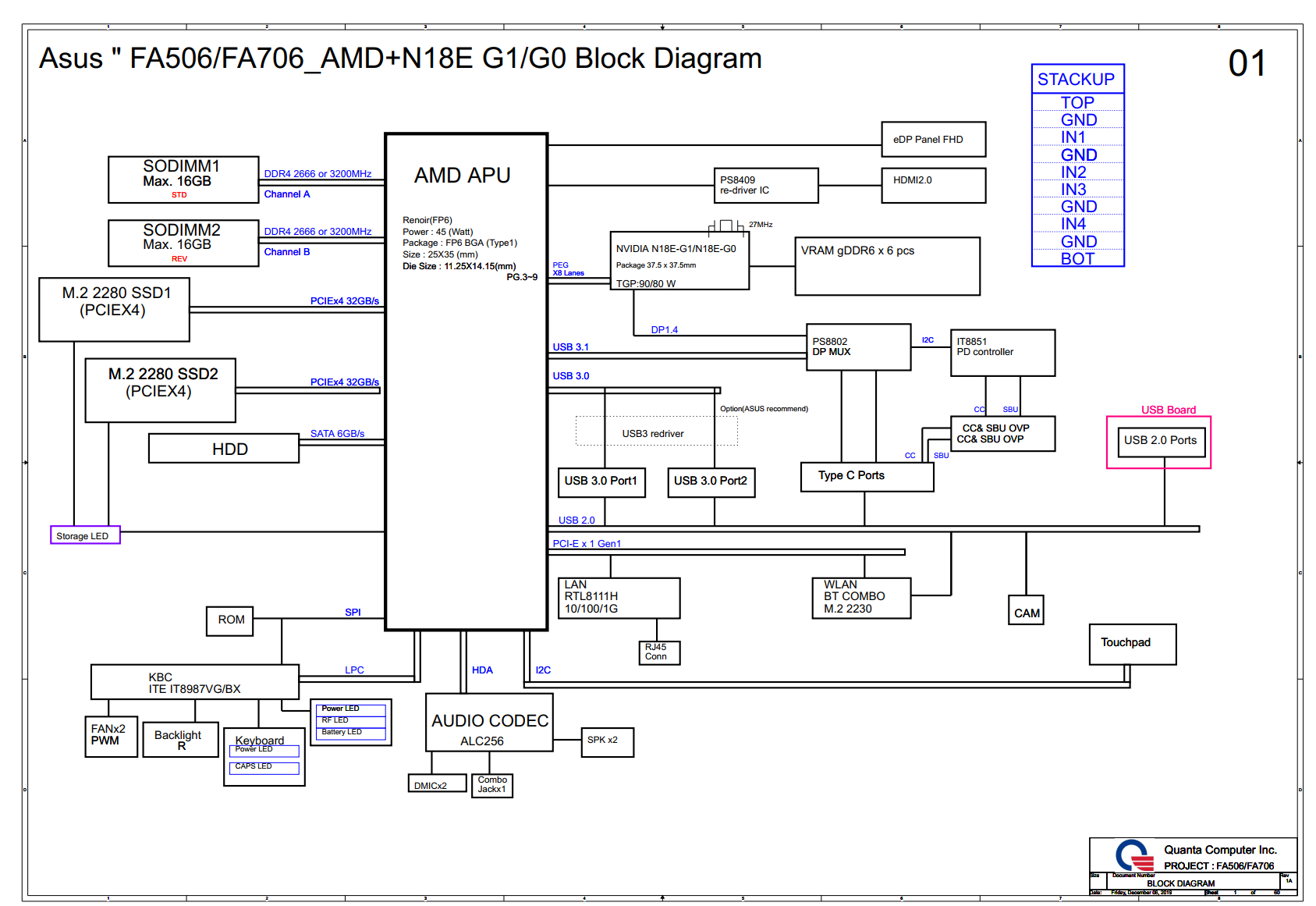Click the Backlight block
1316x906 pixels.
click(x=180, y=740)
